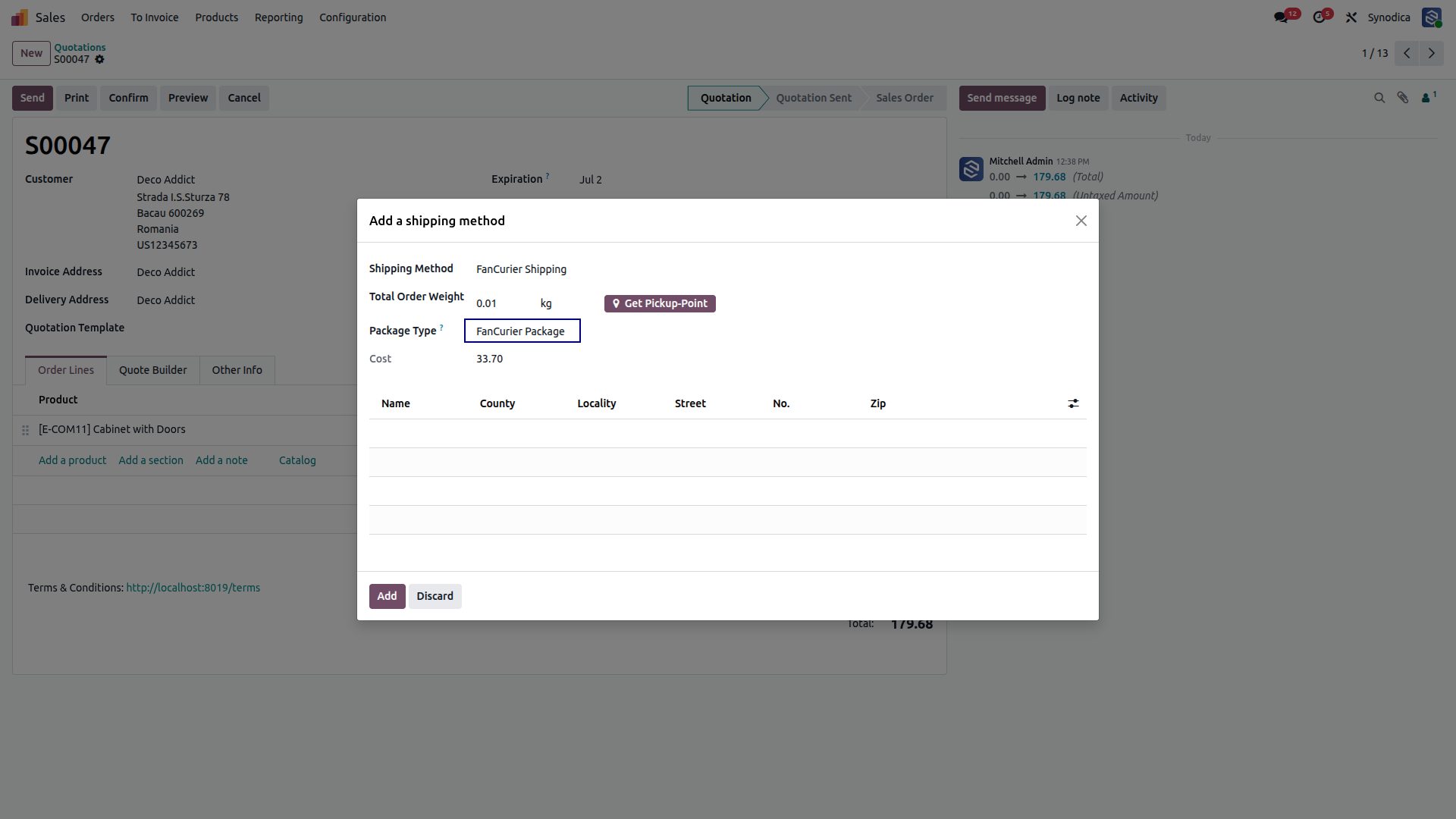Open the Reporting menu
The height and width of the screenshot is (819, 1456).
tap(279, 17)
